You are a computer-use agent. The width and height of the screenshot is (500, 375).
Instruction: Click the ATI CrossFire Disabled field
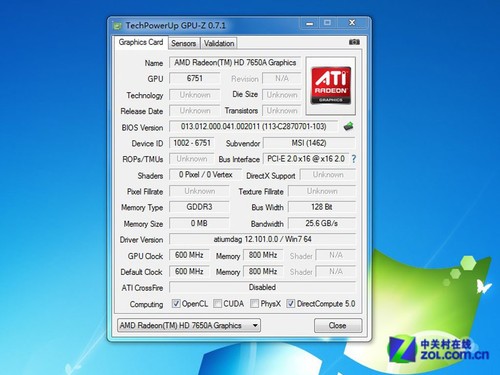point(262,287)
